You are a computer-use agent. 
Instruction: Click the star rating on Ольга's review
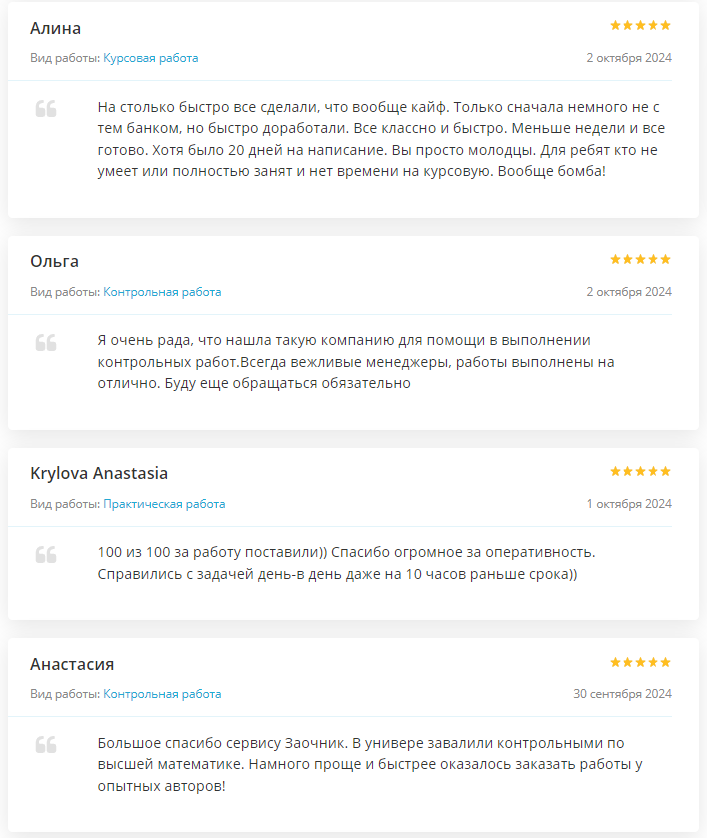point(640,259)
